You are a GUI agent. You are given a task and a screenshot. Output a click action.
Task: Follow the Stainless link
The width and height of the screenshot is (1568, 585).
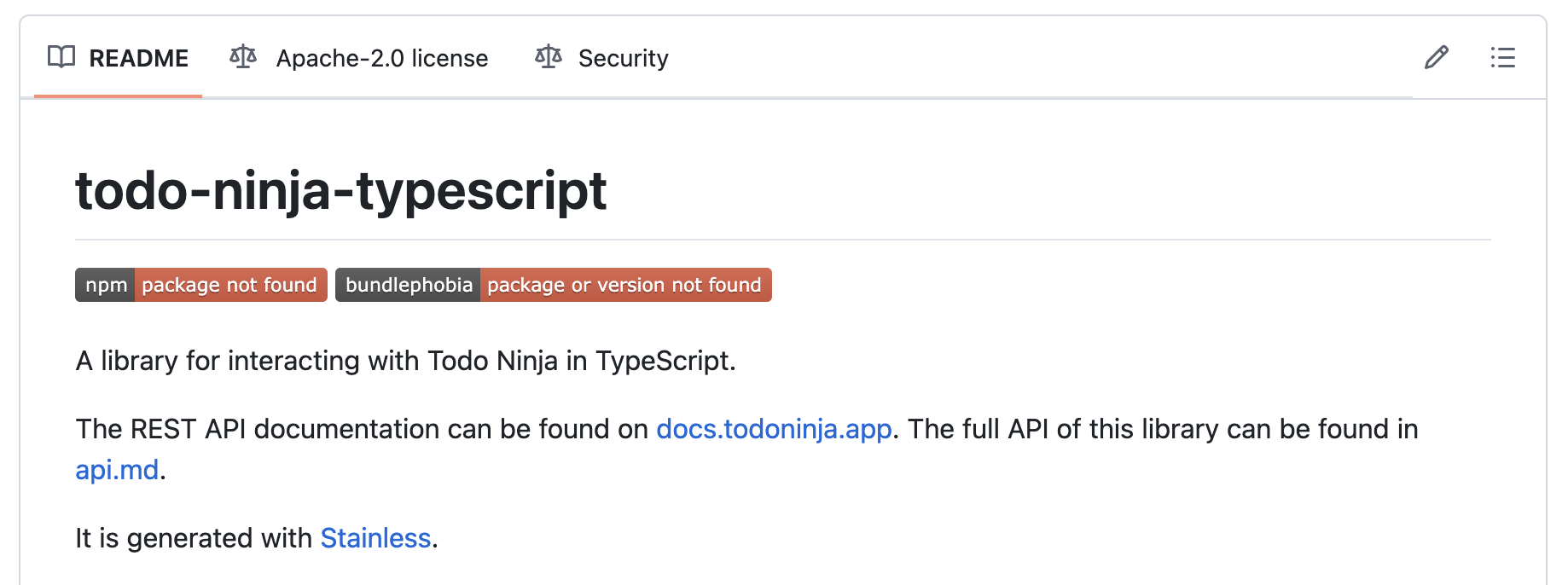click(375, 538)
